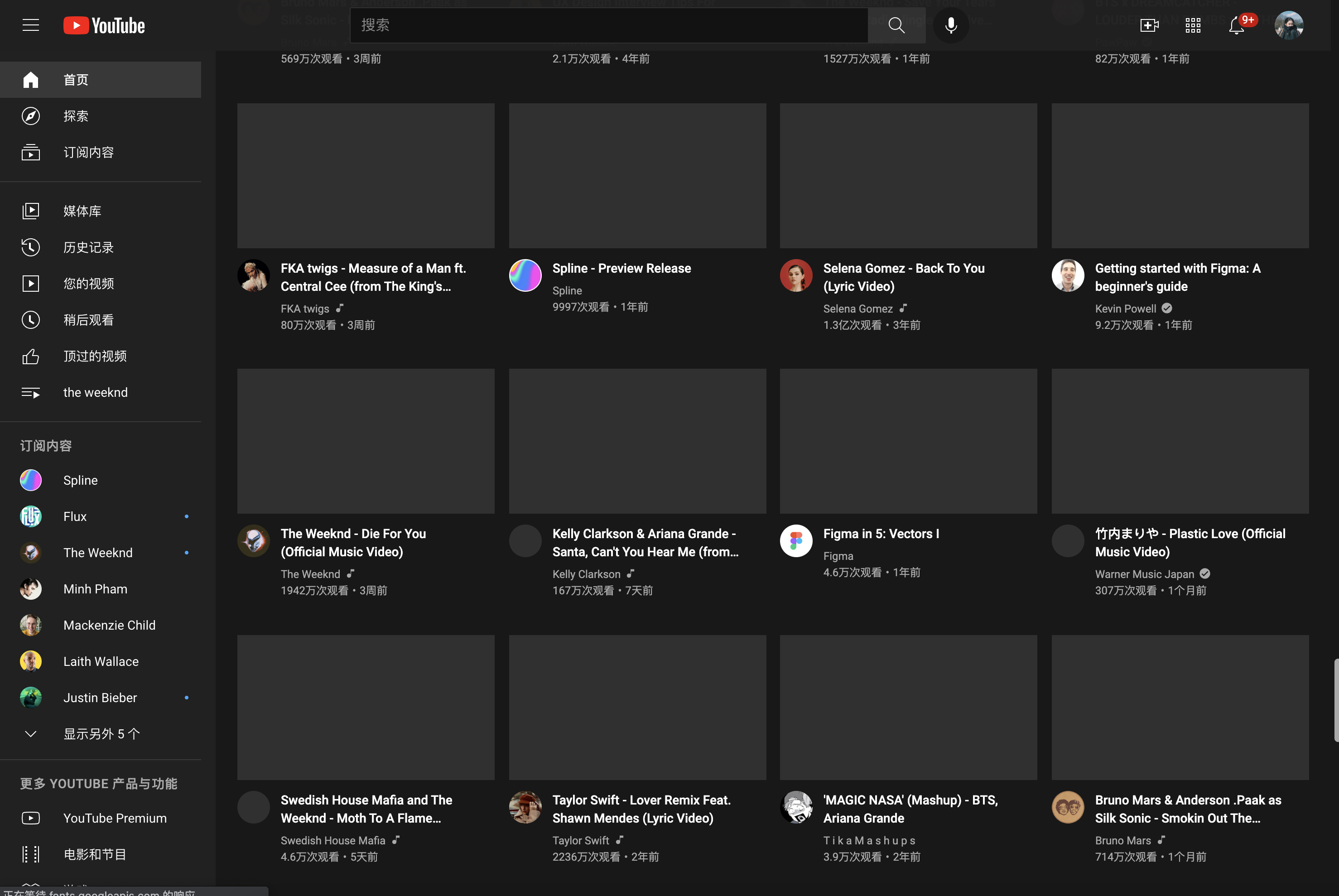Click the YouTube logo
1339x896 pixels.
pyautogui.click(x=104, y=25)
